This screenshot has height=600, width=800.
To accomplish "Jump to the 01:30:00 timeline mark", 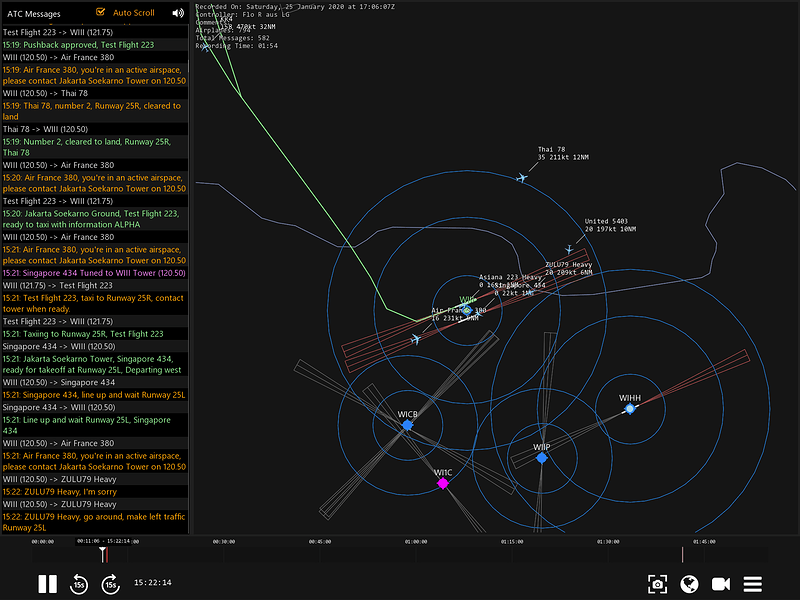I will (x=608, y=542).
